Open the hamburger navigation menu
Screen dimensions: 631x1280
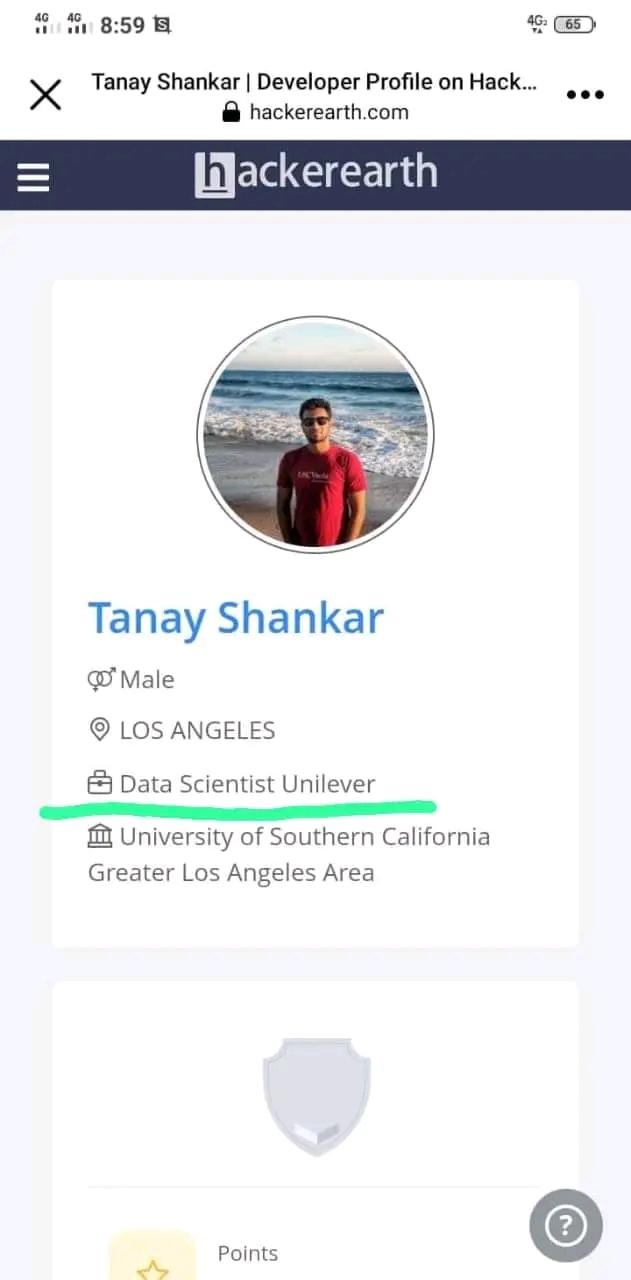point(33,177)
